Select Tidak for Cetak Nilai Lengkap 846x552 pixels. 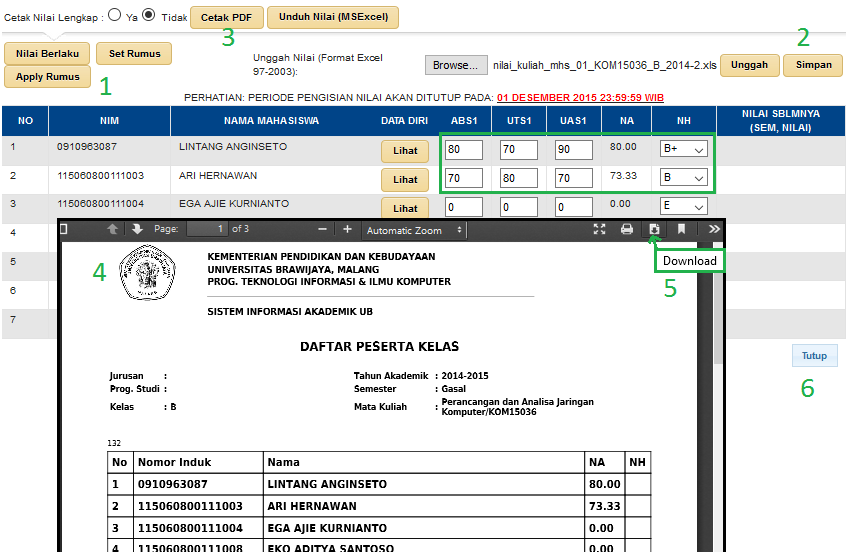click(148, 15)
